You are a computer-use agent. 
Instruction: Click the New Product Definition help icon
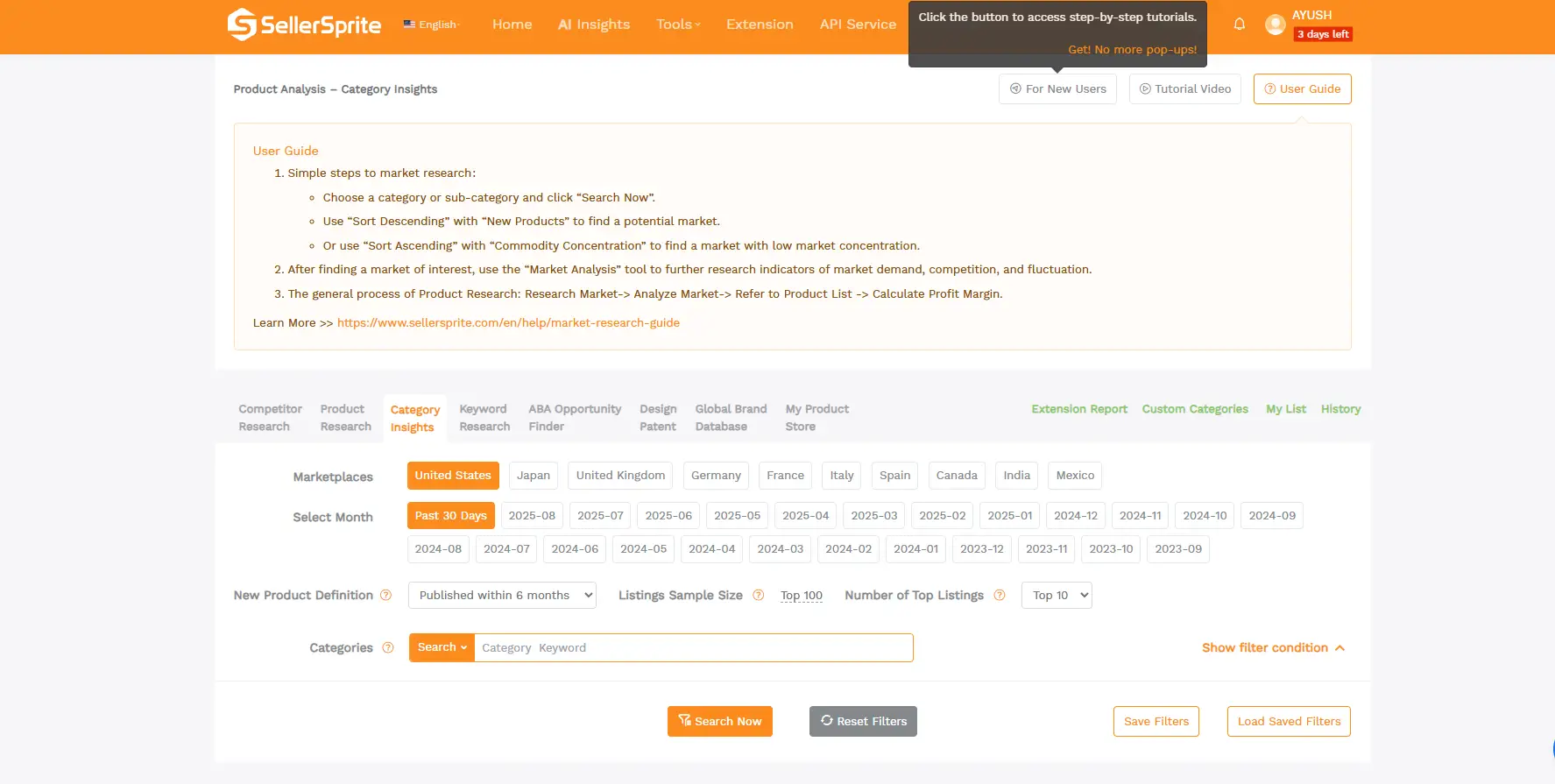(385, 596)
